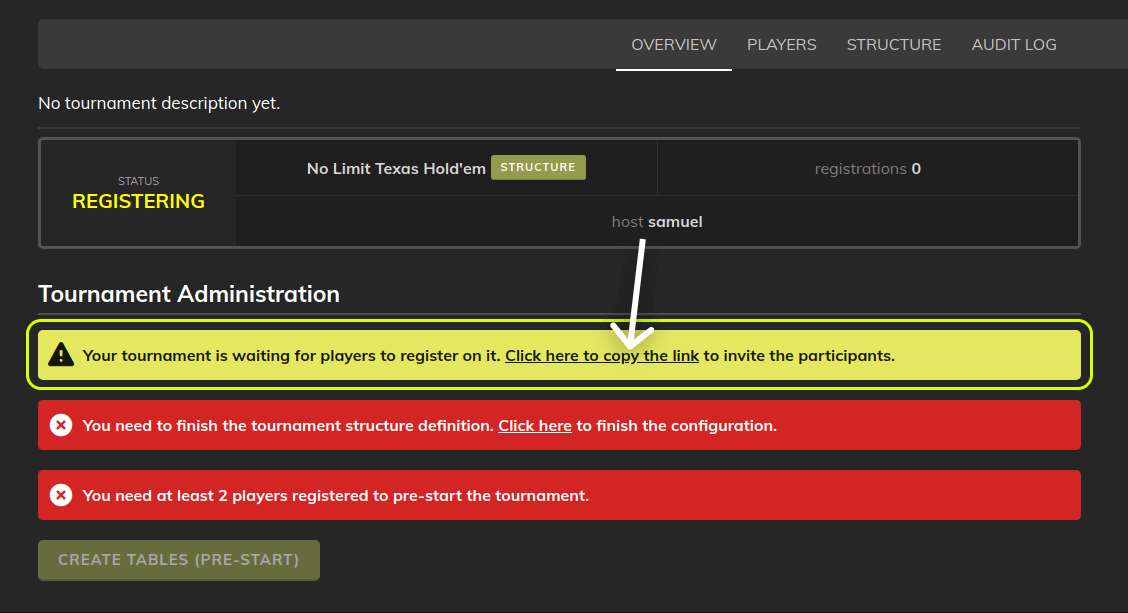
Task: Click the host samuel label
Action: [657, 222]
